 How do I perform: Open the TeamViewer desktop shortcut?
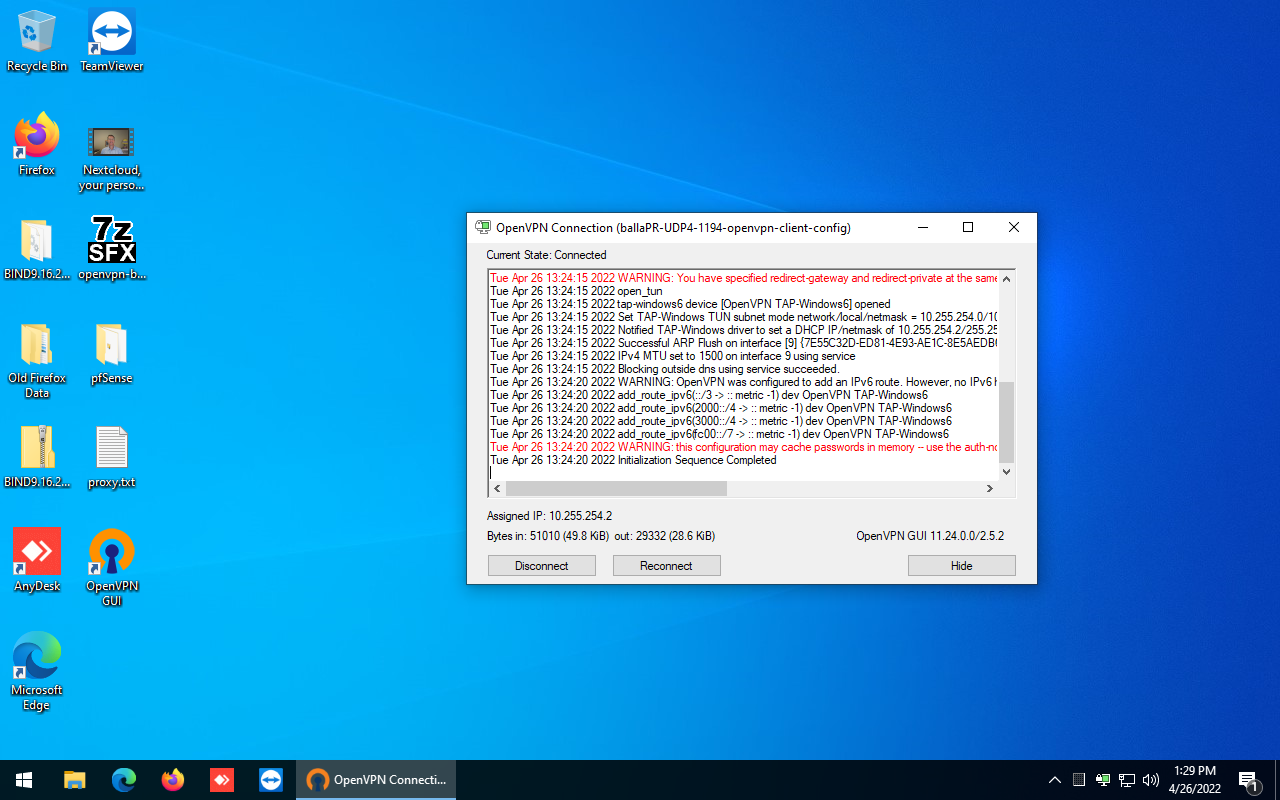point(112,33)
